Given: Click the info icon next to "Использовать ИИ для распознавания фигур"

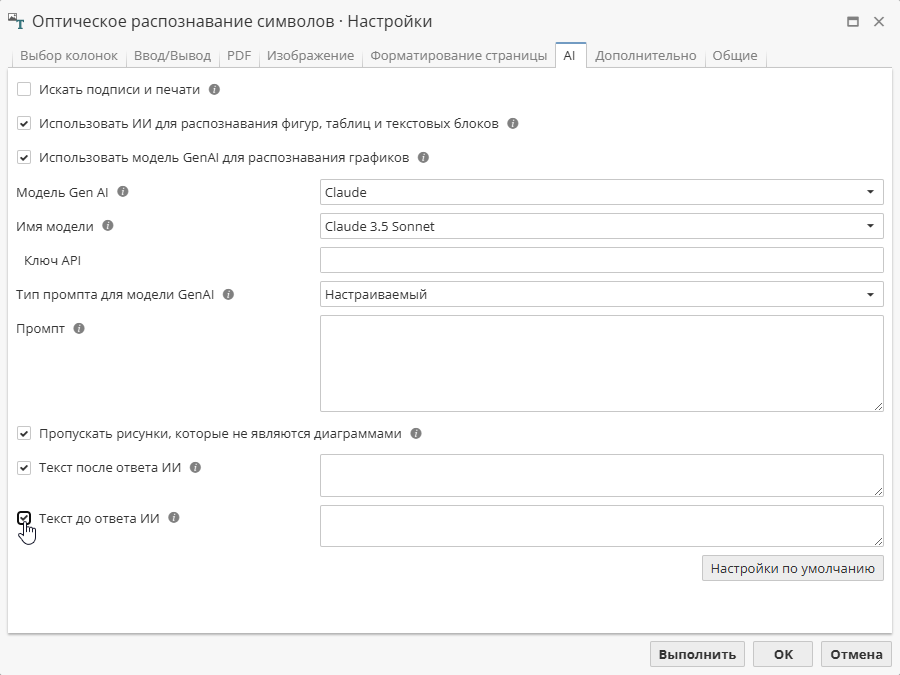Looking at the screenshot, I should 514,123.
